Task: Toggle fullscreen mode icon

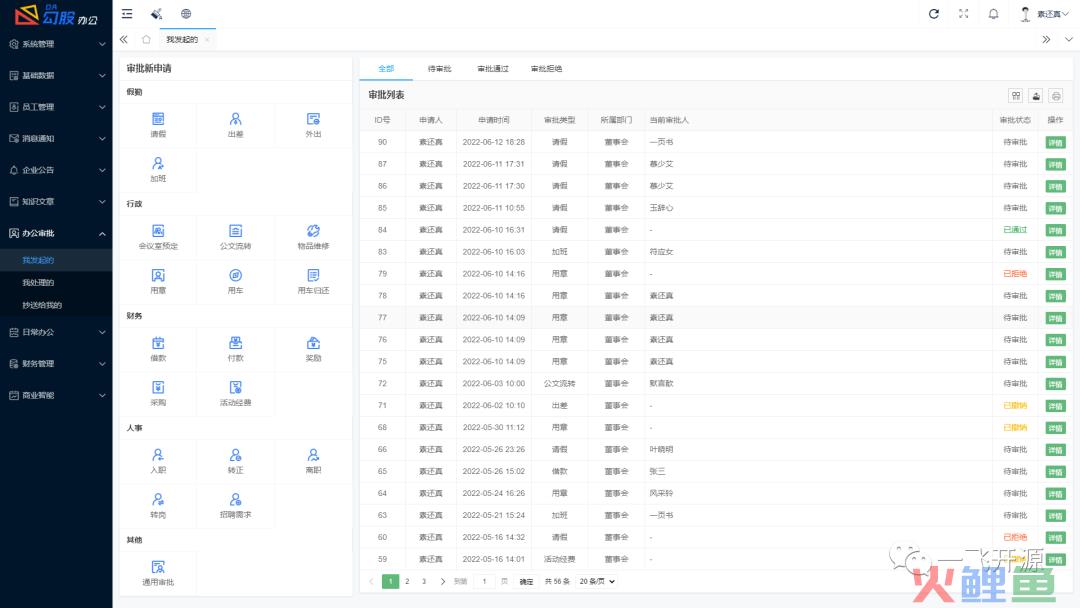Action: pyautogui.click(x=964, y=14)
